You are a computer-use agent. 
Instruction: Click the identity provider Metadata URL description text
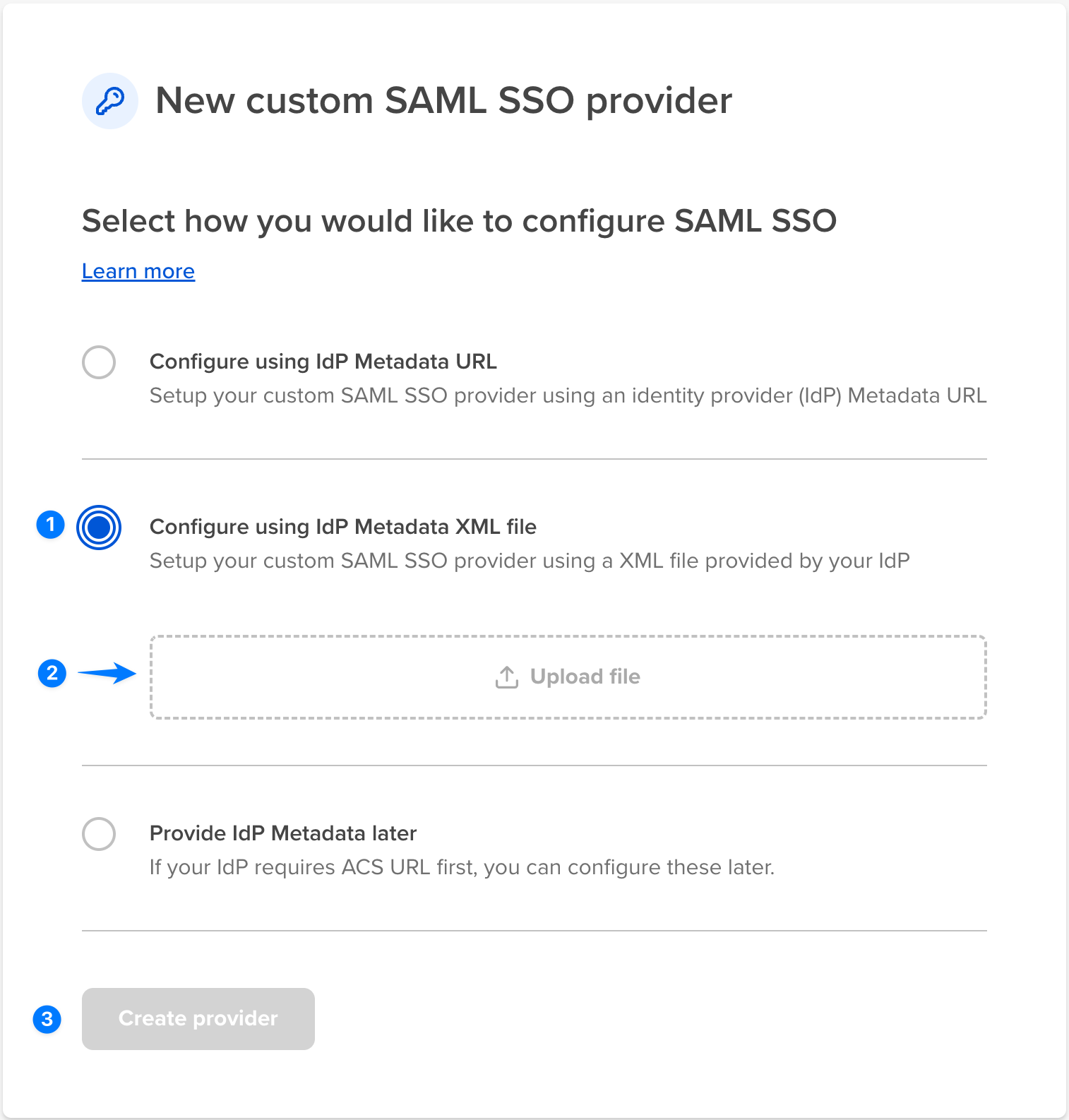568,395
